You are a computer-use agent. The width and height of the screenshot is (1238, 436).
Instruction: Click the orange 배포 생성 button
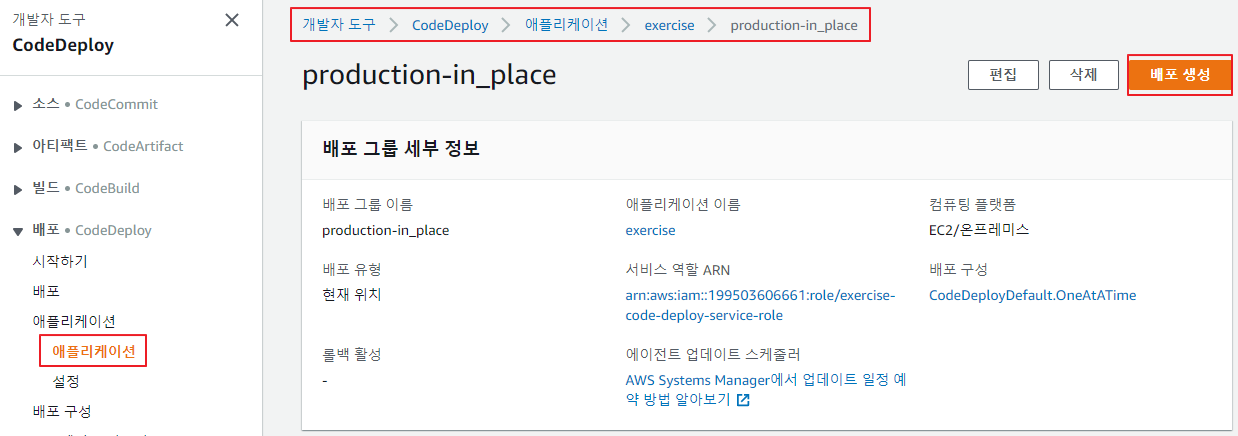(x=1180, y=75)
